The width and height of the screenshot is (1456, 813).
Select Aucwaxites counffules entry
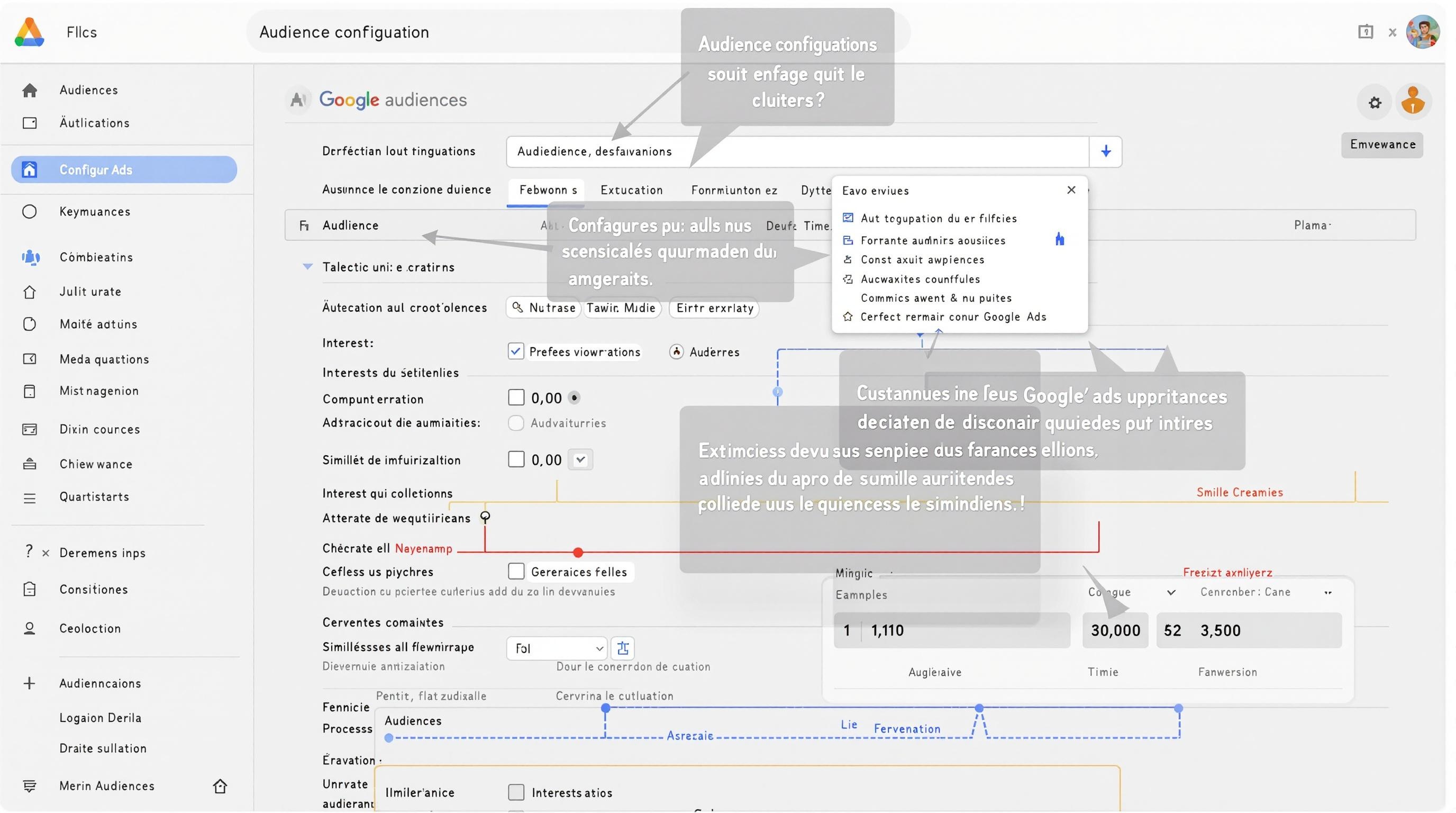pyautogui.click(x=920, y=279)
